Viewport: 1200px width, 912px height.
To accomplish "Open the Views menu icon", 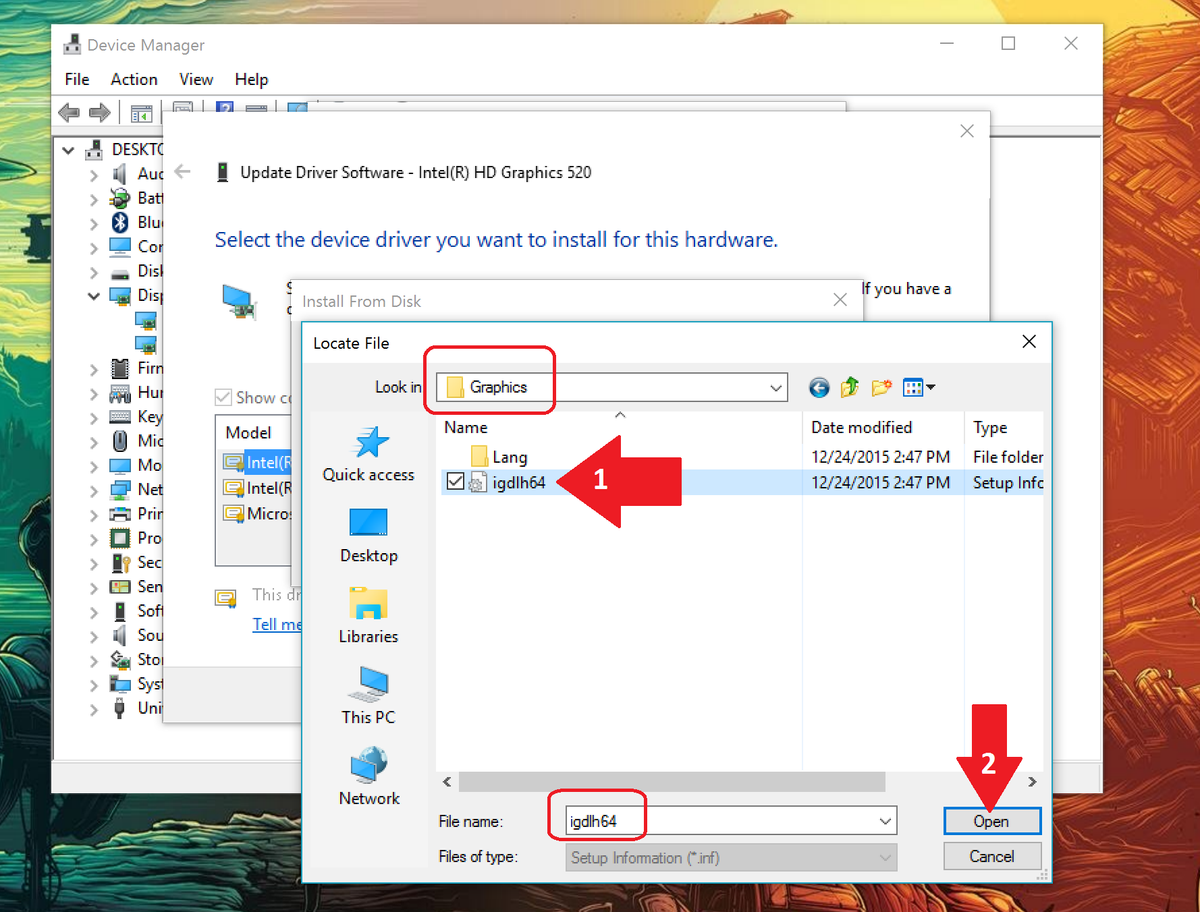I will tap(914, 387).
